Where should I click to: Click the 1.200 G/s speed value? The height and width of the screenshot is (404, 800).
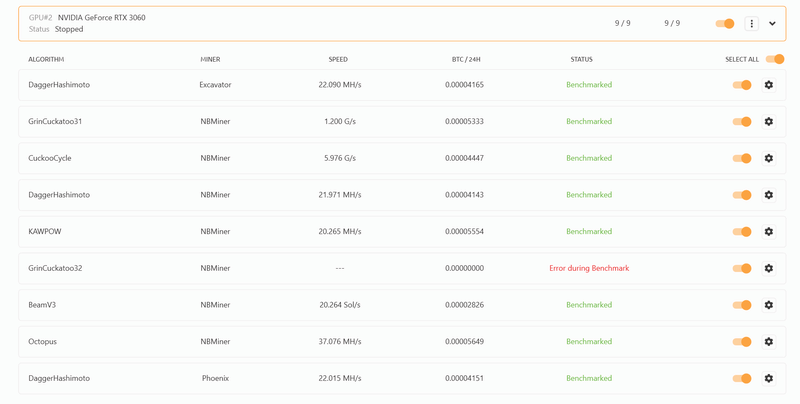(340, 121)
